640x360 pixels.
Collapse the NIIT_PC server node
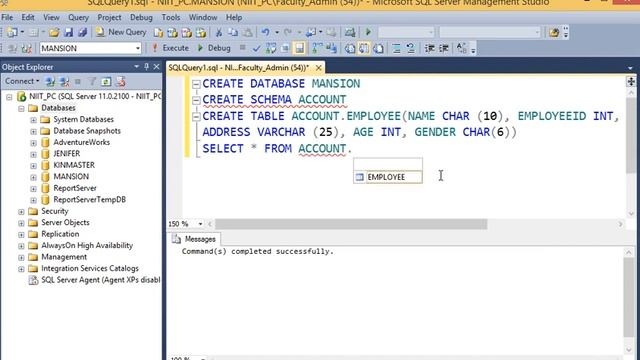[x=9, y=97]
